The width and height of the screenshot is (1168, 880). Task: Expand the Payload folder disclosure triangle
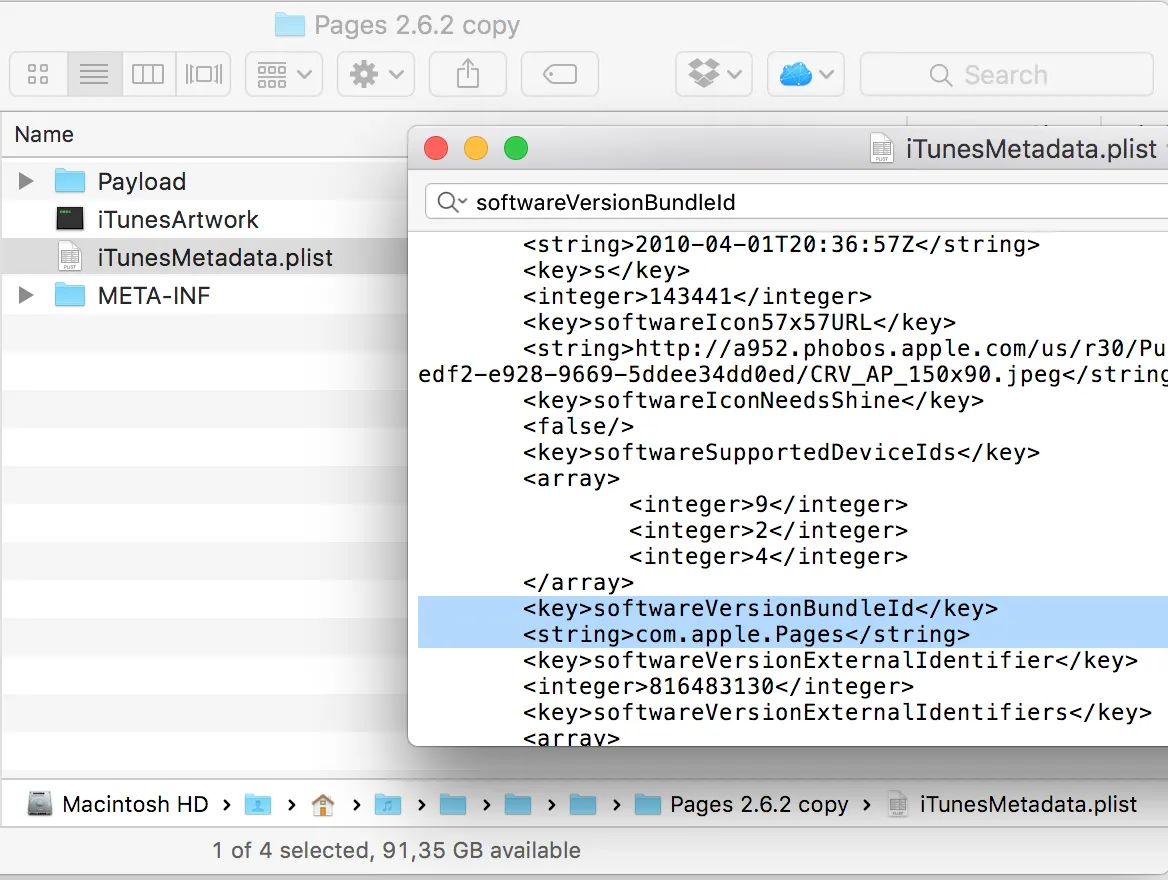coord(26,181)
